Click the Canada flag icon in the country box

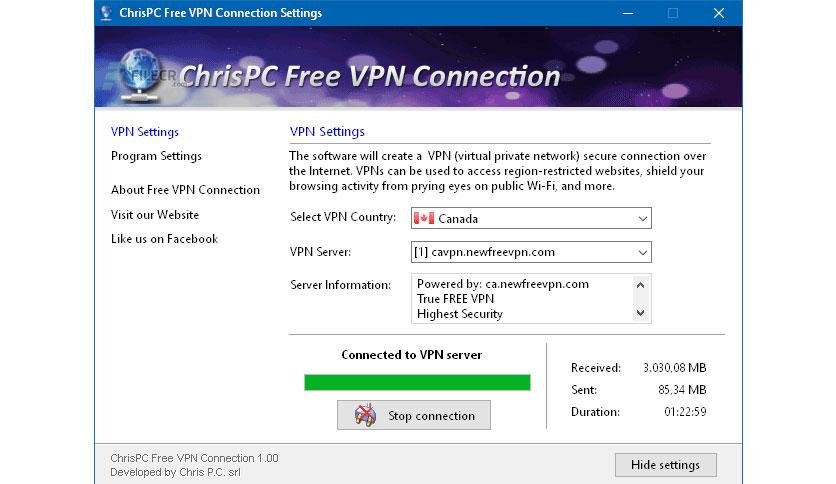click(x=424, y=219)
